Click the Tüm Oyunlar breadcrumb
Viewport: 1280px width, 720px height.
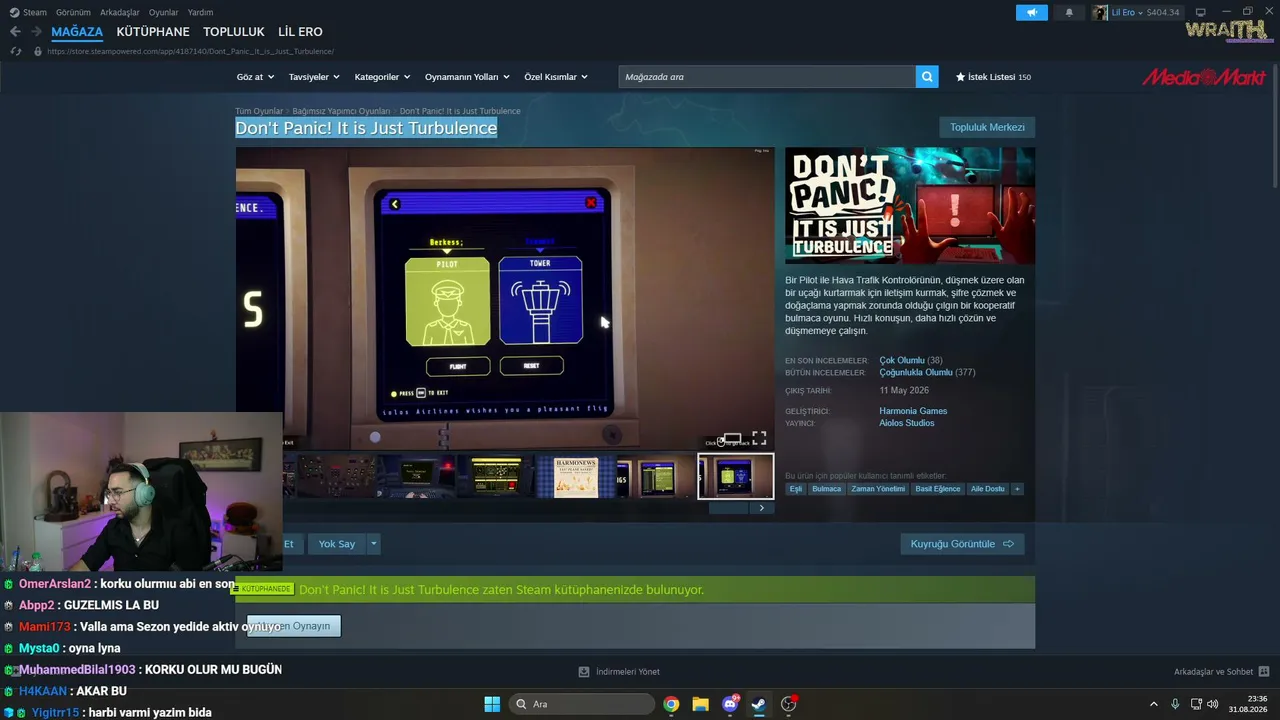[x=259, y=111]
